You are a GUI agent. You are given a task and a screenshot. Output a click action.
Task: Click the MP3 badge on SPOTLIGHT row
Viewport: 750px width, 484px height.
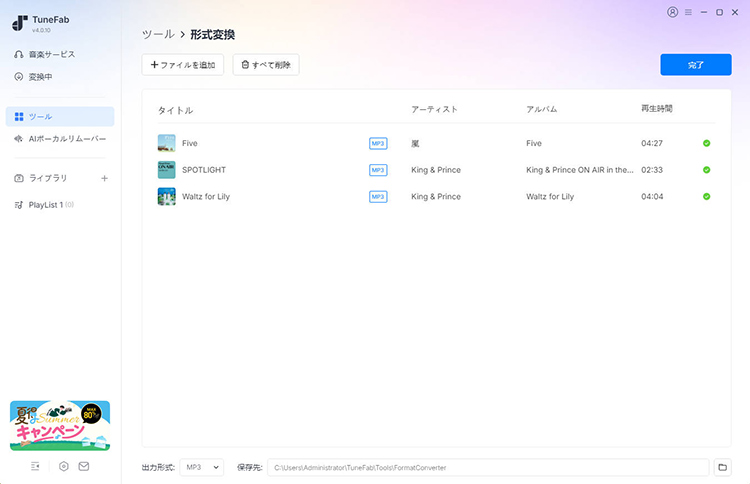(x=378, y=170)
